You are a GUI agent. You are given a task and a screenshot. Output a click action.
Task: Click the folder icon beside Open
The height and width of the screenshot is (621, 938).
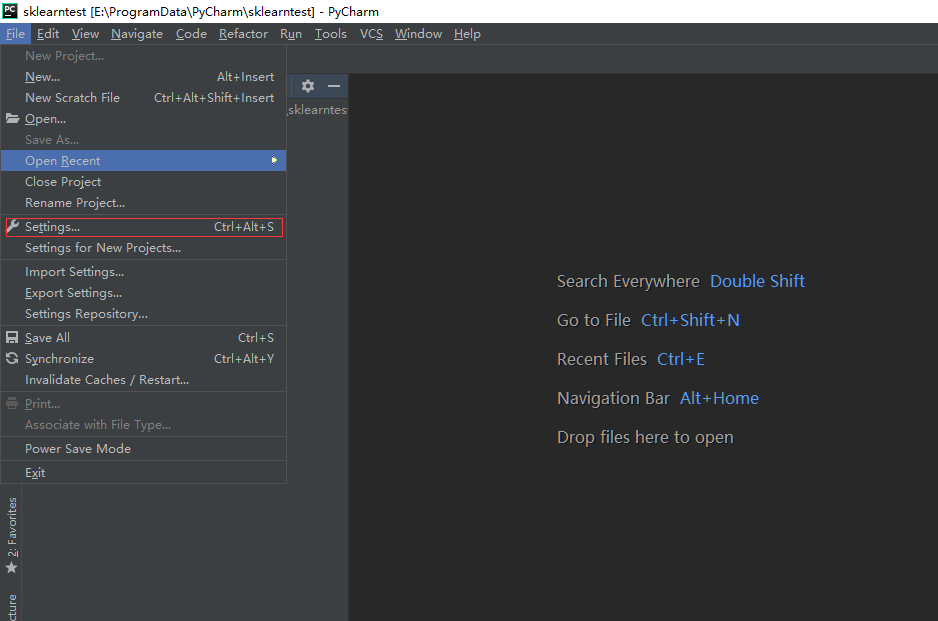(x=13, y=118)
